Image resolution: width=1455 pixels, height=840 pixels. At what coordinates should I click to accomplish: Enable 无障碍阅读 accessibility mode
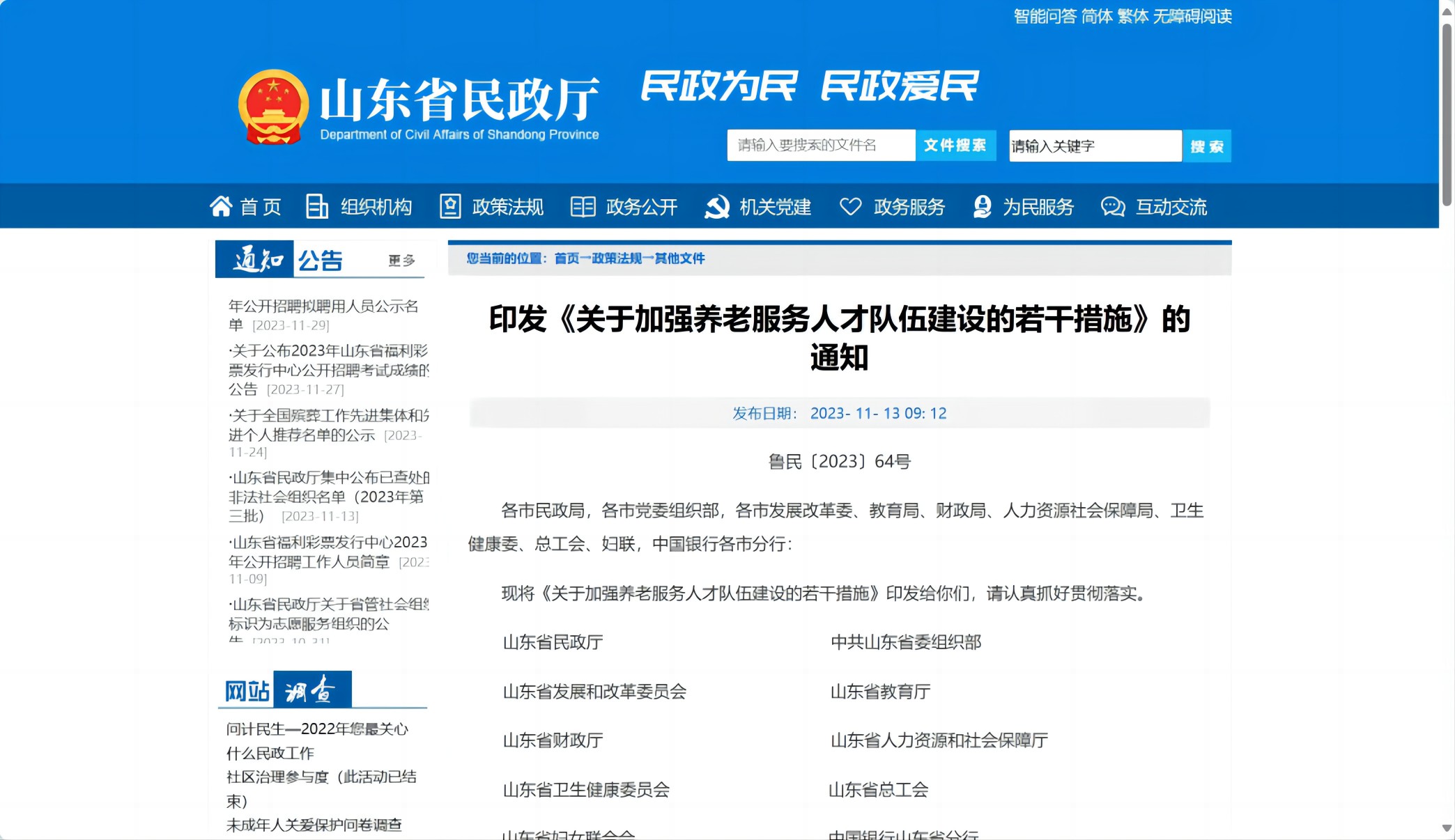click(x=1192, y=16)
